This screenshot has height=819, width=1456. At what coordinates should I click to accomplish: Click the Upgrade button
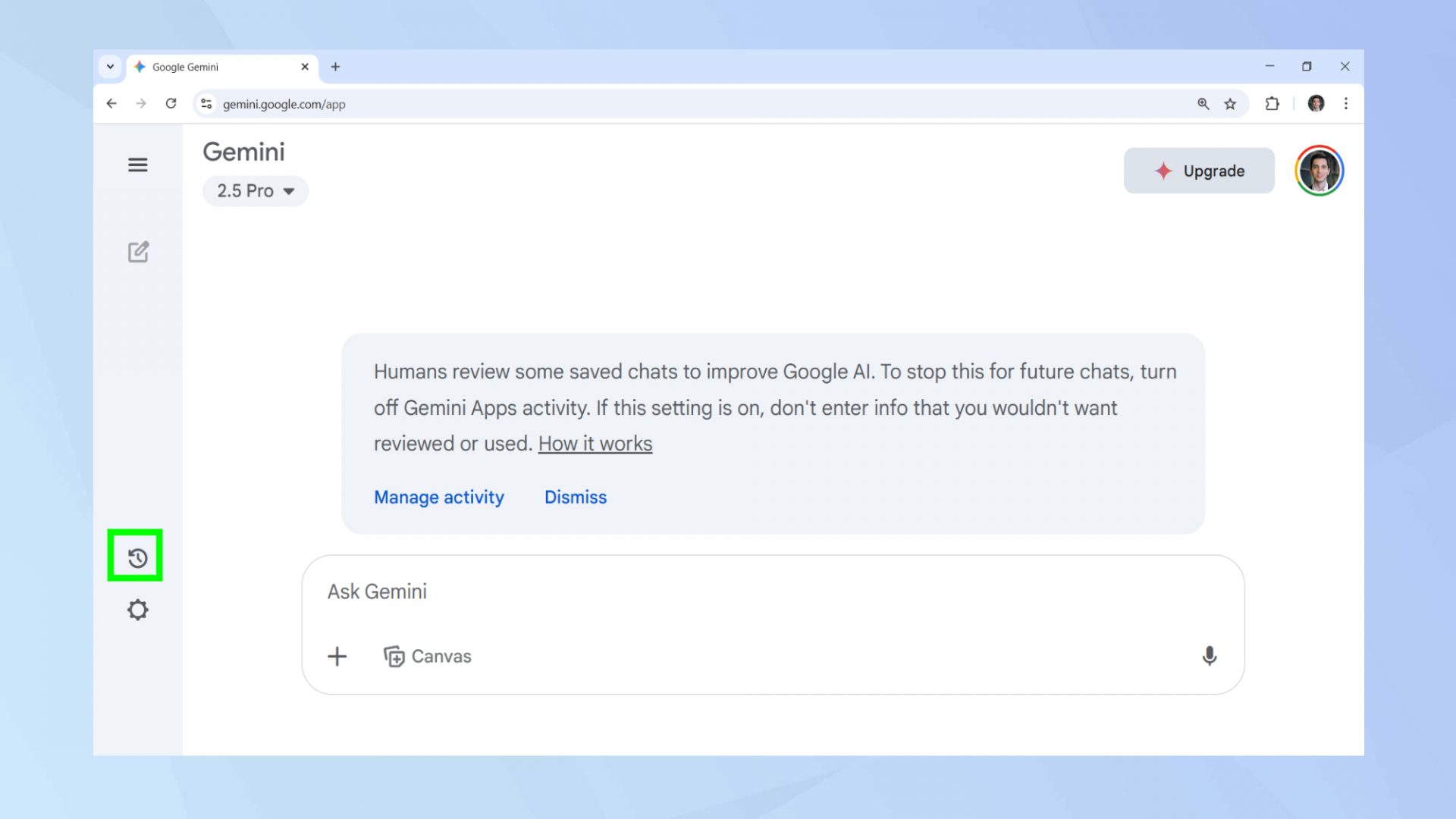click(x=1198, y=171)
